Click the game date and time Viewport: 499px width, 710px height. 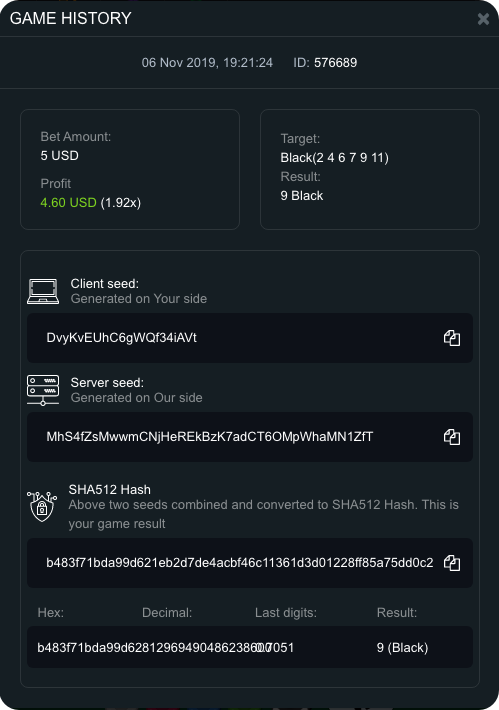point(207,62)
